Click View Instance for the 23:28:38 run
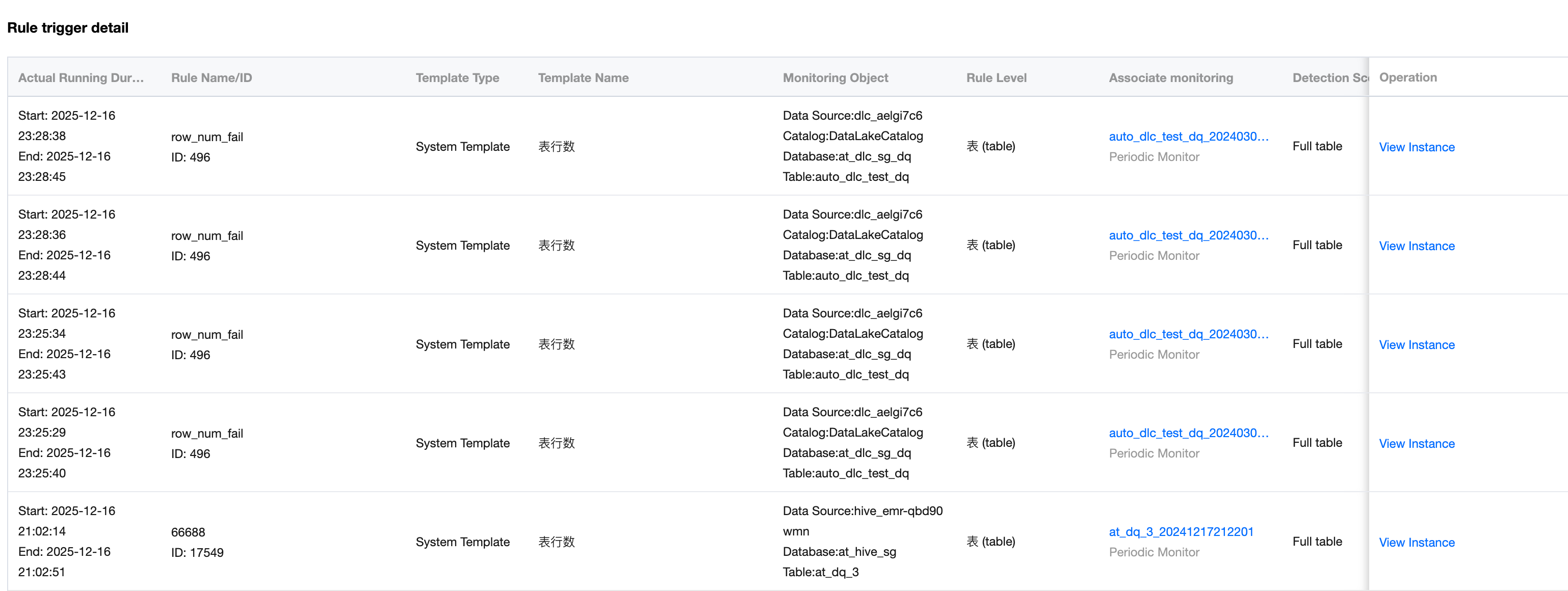 [1417, 147]
